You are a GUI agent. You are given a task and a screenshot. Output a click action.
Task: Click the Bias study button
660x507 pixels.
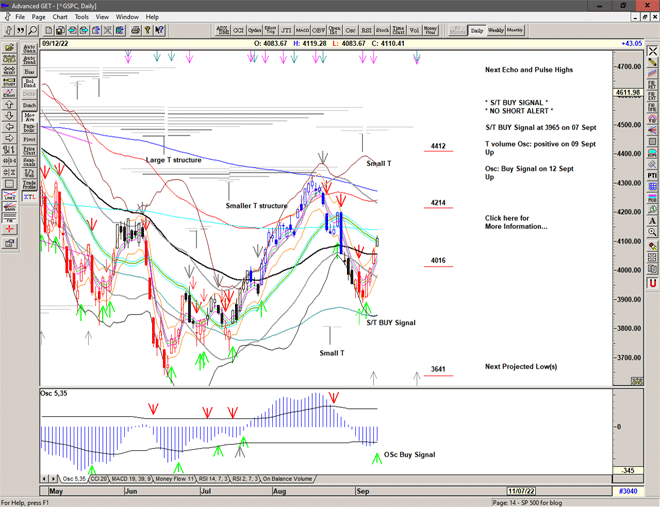(x=29, y=72)
